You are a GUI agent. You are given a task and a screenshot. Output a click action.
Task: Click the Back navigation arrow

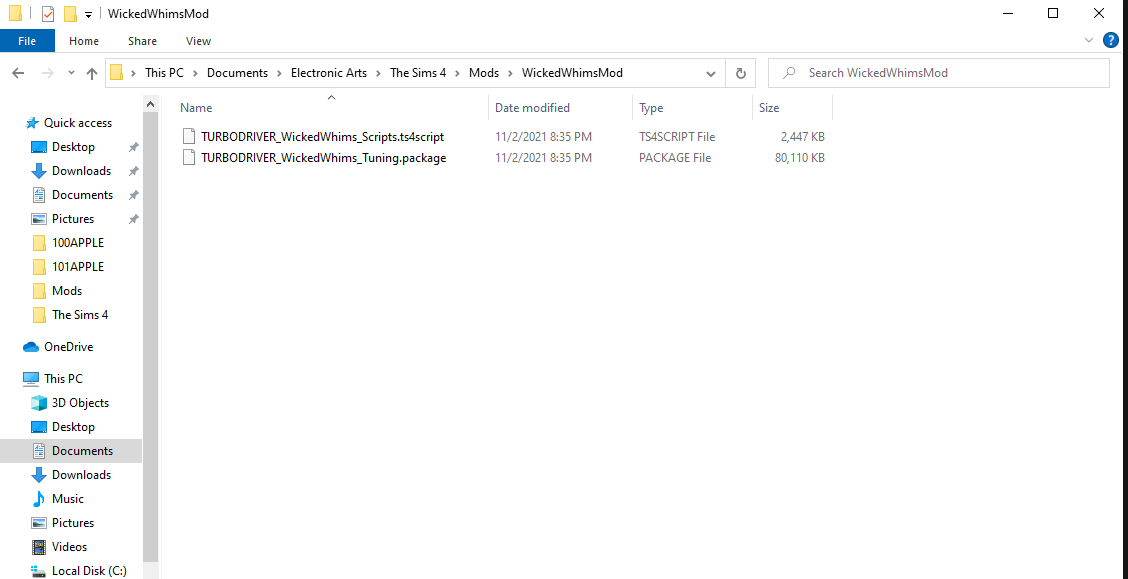pyautogui.click(x=19, y=73)
